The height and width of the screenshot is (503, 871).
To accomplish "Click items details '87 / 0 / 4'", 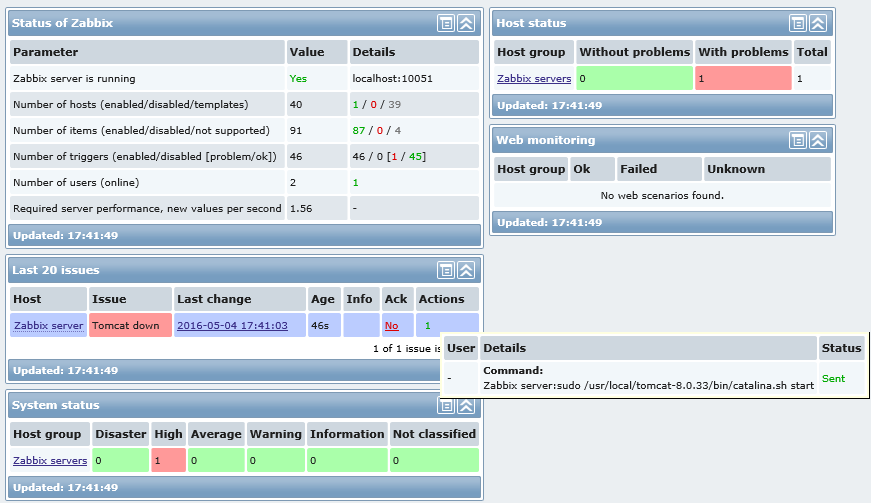I will pos(377,130).
